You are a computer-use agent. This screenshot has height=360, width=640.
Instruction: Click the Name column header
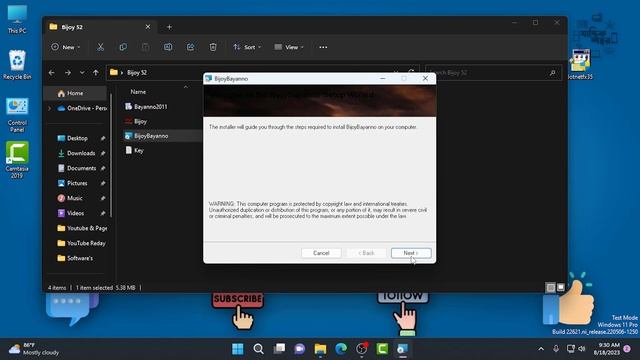[138, 92]
